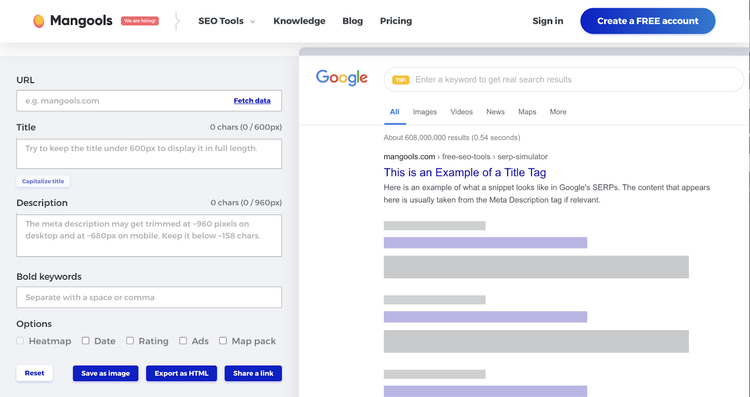The height and width of the screenshot is (397, 750).
Task: Click Export as HTML
Action: [181, 374]
